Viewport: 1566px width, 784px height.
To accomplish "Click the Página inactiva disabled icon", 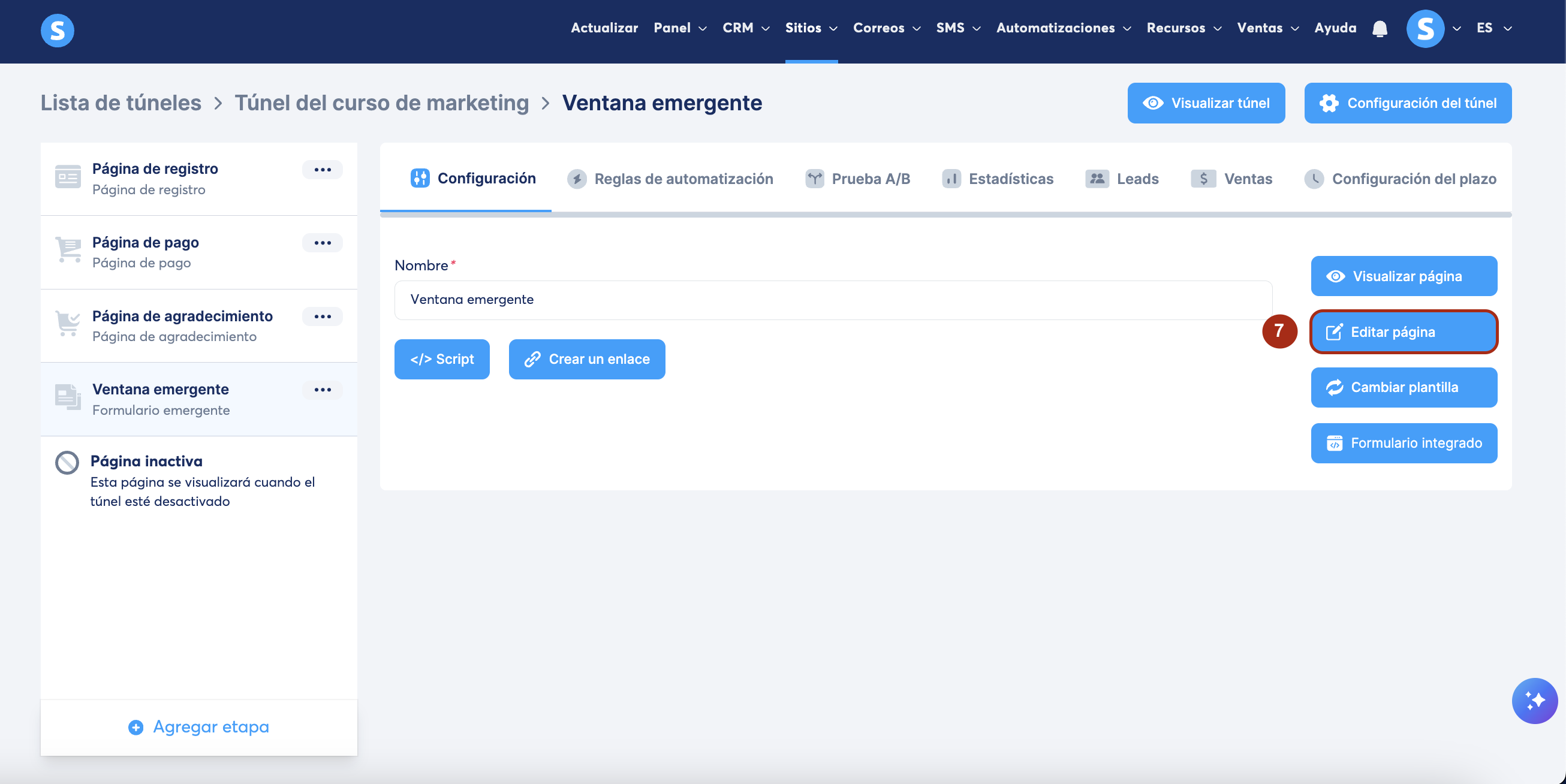I will pyautogui.click(x=67, y=463).
